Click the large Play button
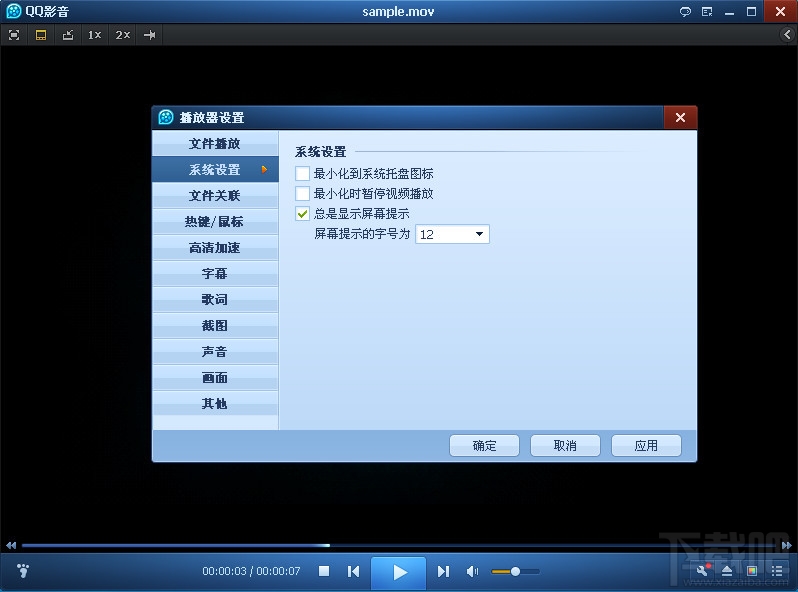 (398, 573)
